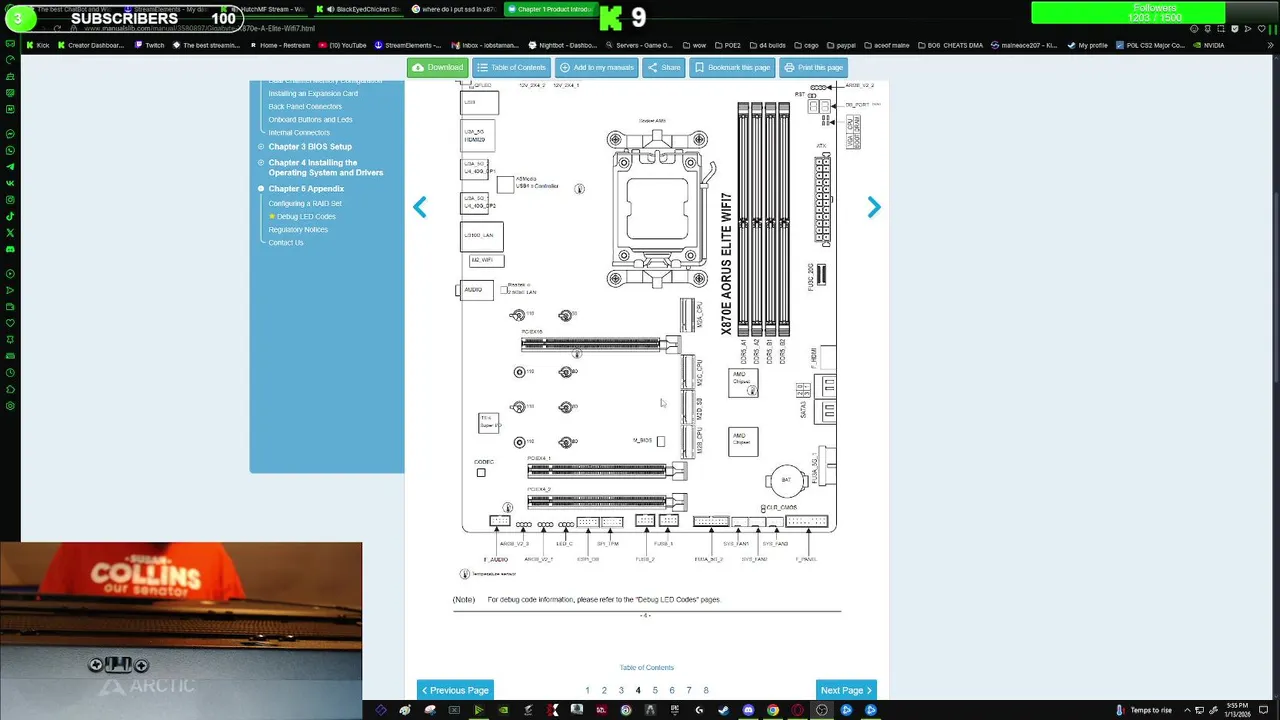This screenshot has height=720, width=1280.
Task: Open the Kick bookmark
Action: [38, 45]
